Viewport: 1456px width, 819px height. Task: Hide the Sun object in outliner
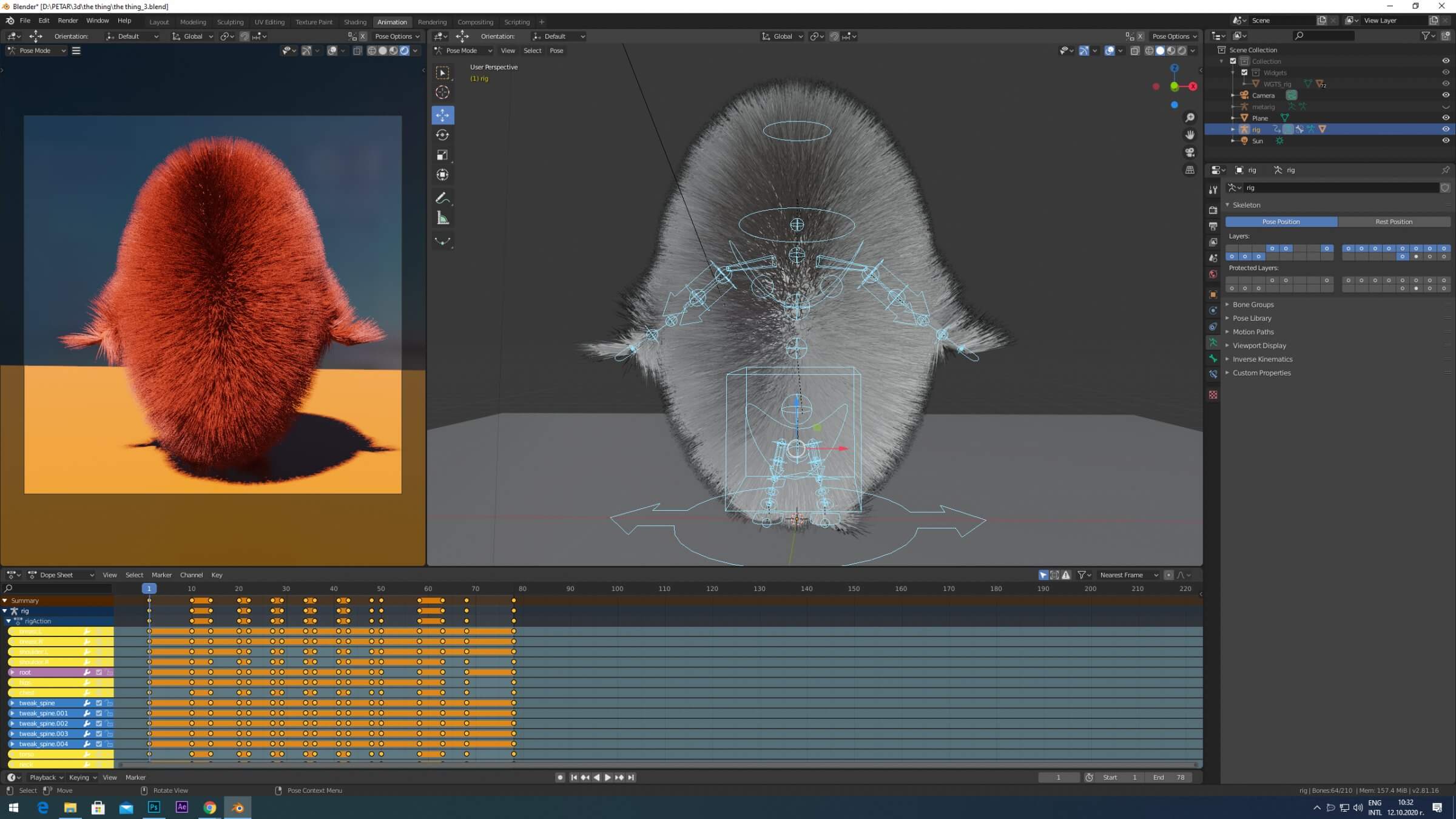[x=1446, y=141]
